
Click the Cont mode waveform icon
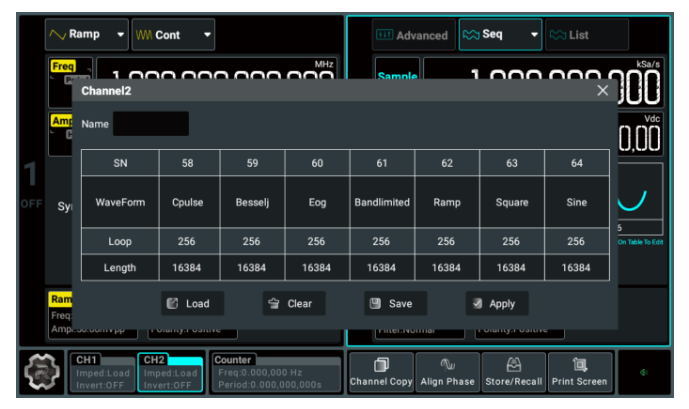(144, 35)
